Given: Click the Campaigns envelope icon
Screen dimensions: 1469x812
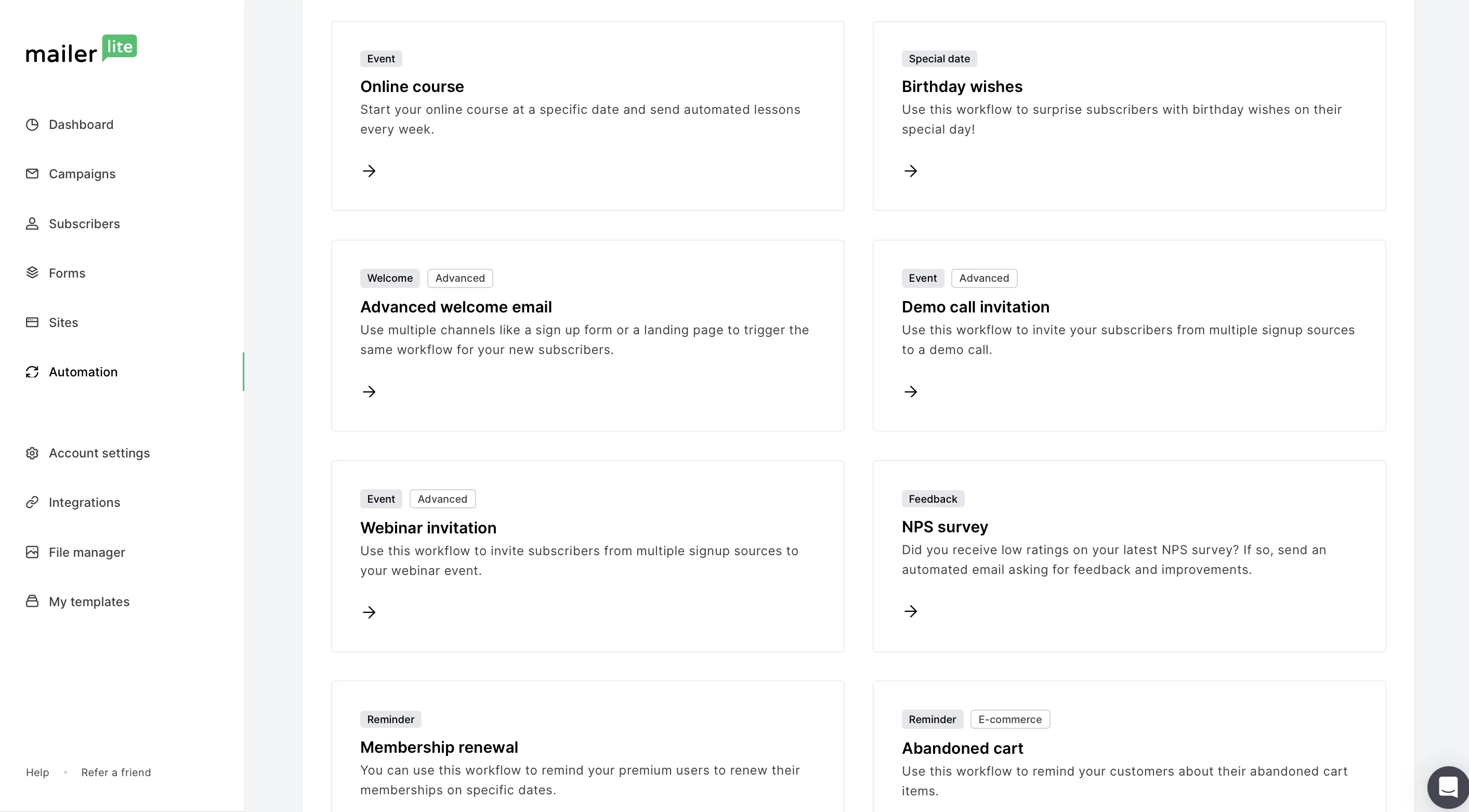Looking at the screenshot, I should (x=33, y=173).
